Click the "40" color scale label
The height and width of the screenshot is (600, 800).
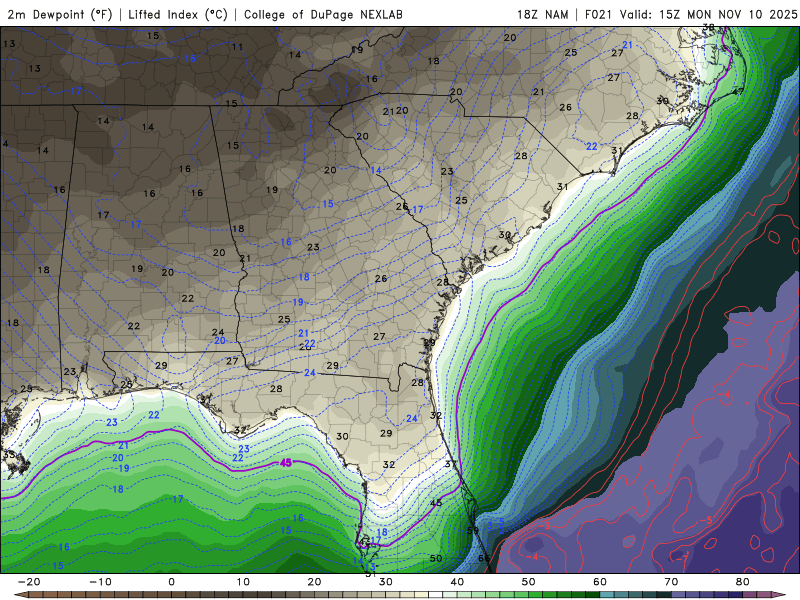[457, 582]
